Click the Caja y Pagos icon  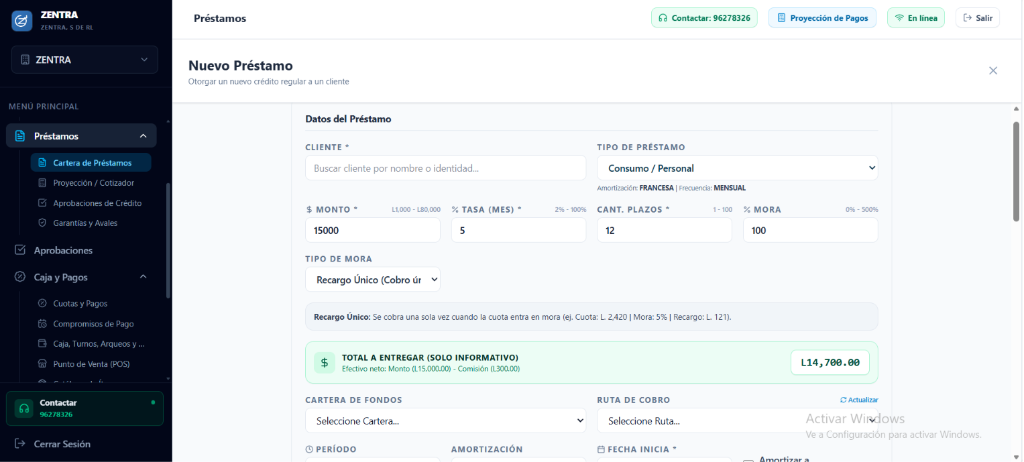(20, 277)
